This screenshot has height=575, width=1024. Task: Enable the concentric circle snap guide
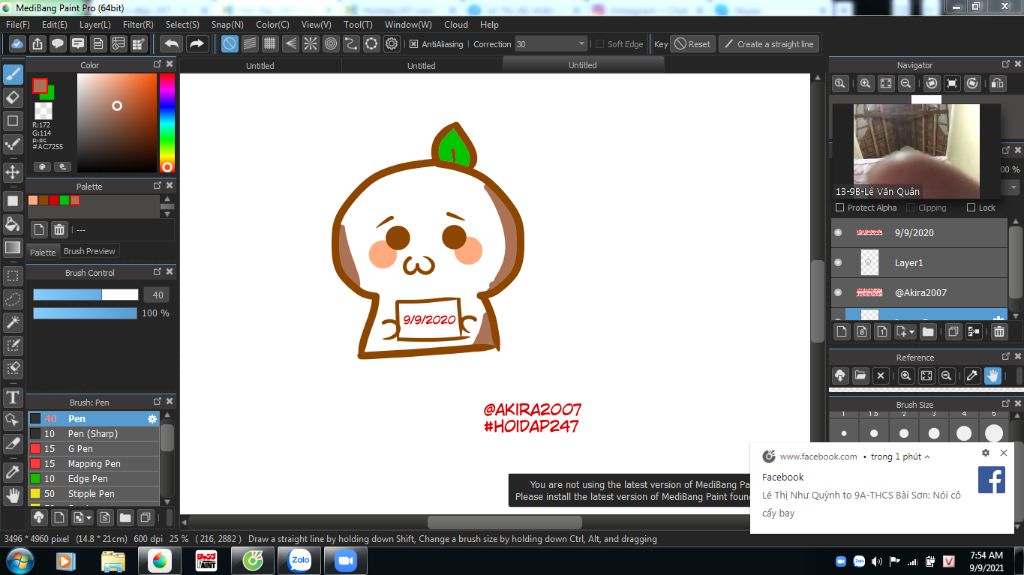click(330, 44)
